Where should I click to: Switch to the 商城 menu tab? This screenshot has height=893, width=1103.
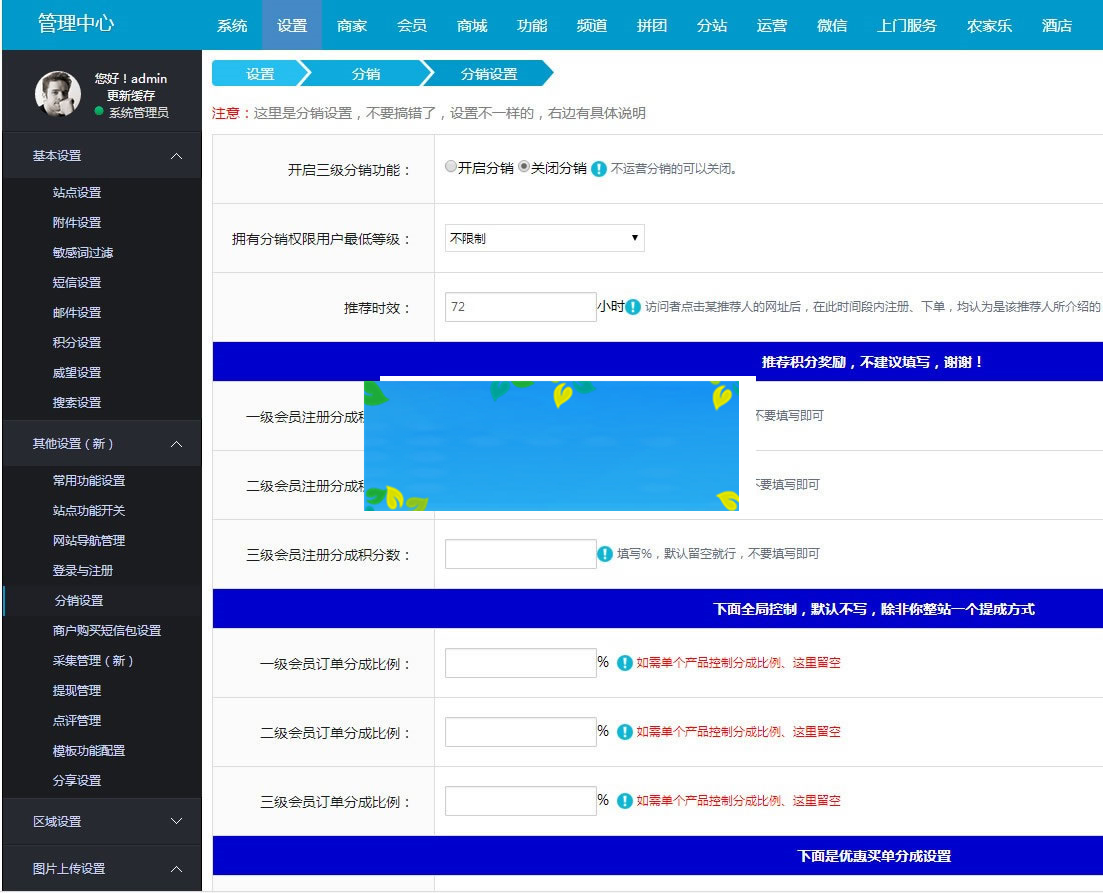click(471, 26)
